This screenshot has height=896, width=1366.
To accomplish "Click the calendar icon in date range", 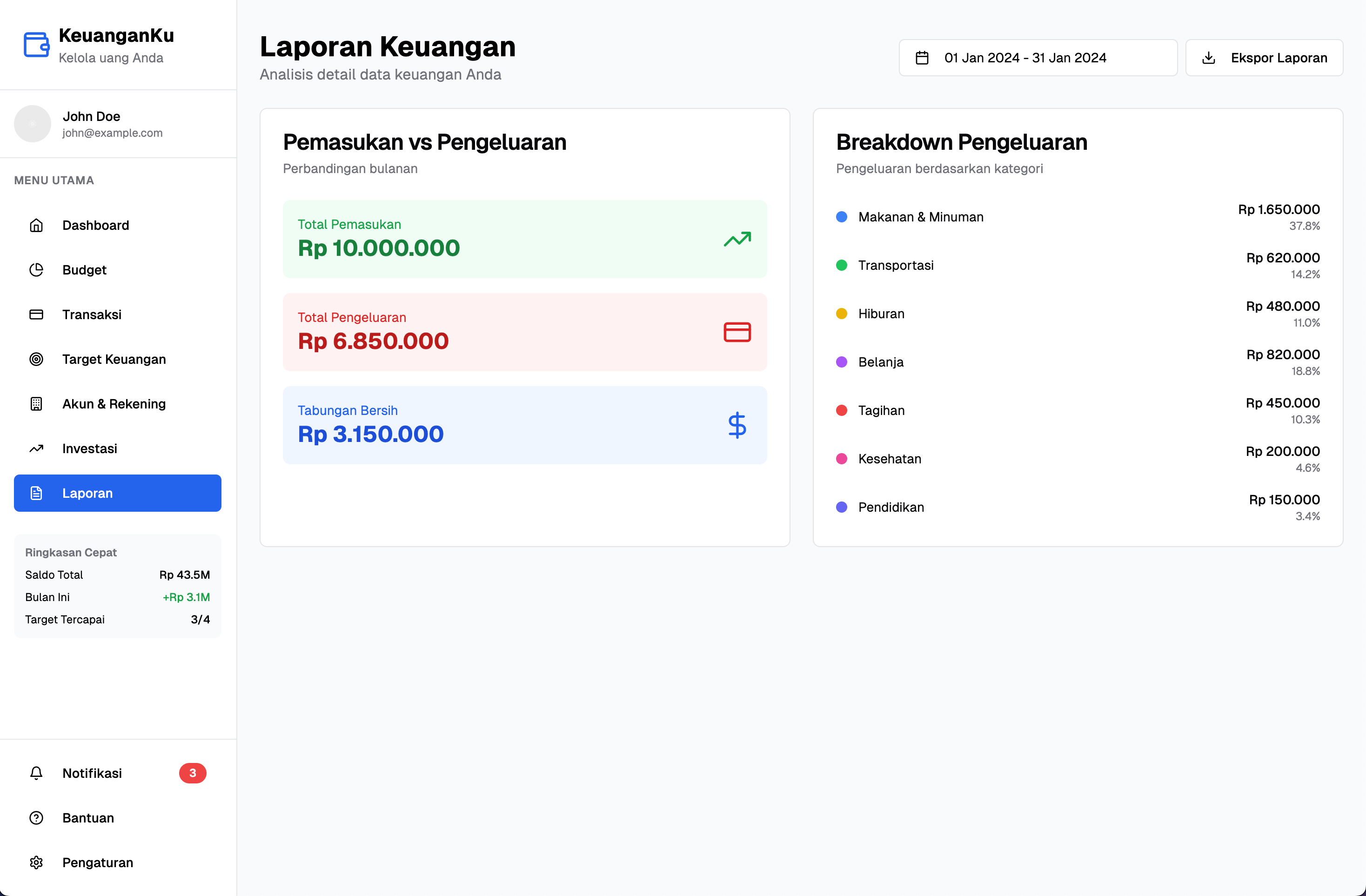I will click(x=922, y=58).
